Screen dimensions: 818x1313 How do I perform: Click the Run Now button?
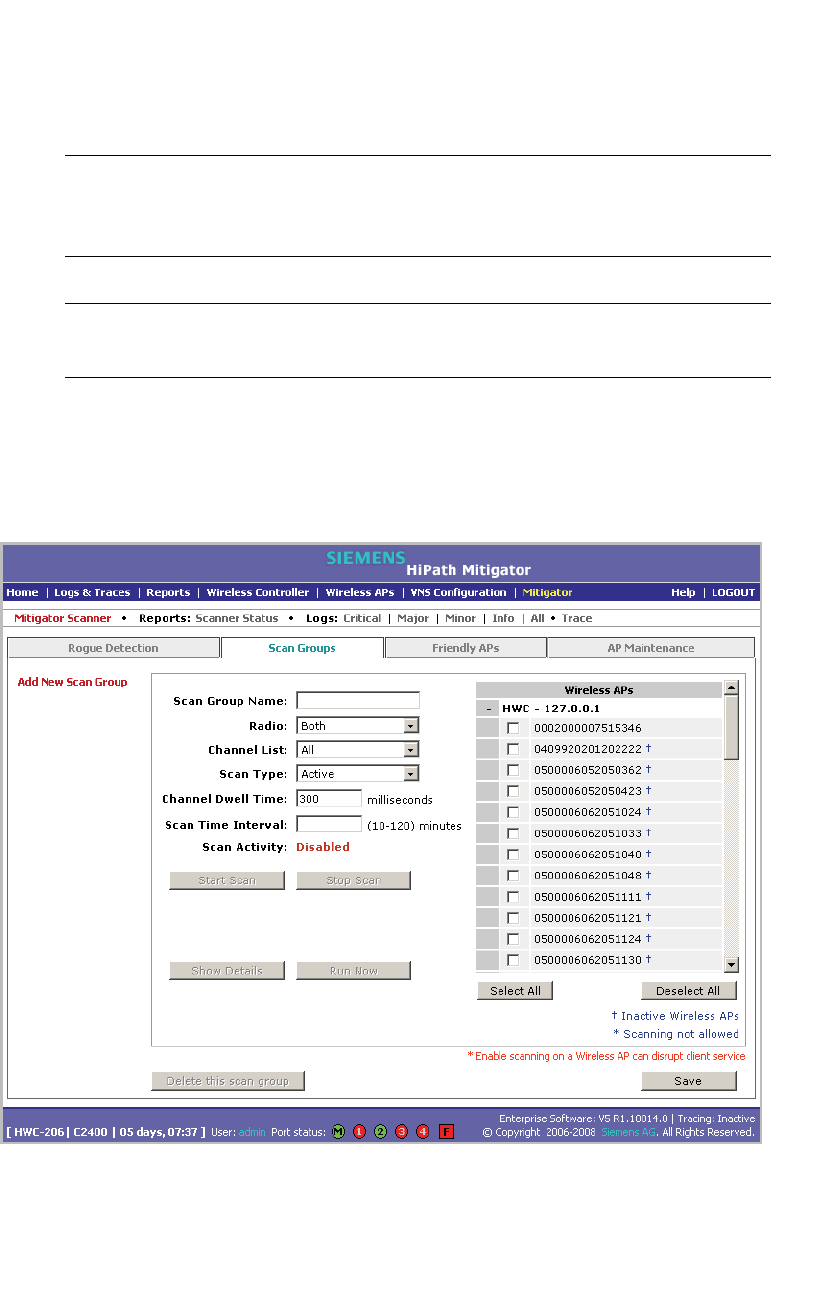pos(353,970)
